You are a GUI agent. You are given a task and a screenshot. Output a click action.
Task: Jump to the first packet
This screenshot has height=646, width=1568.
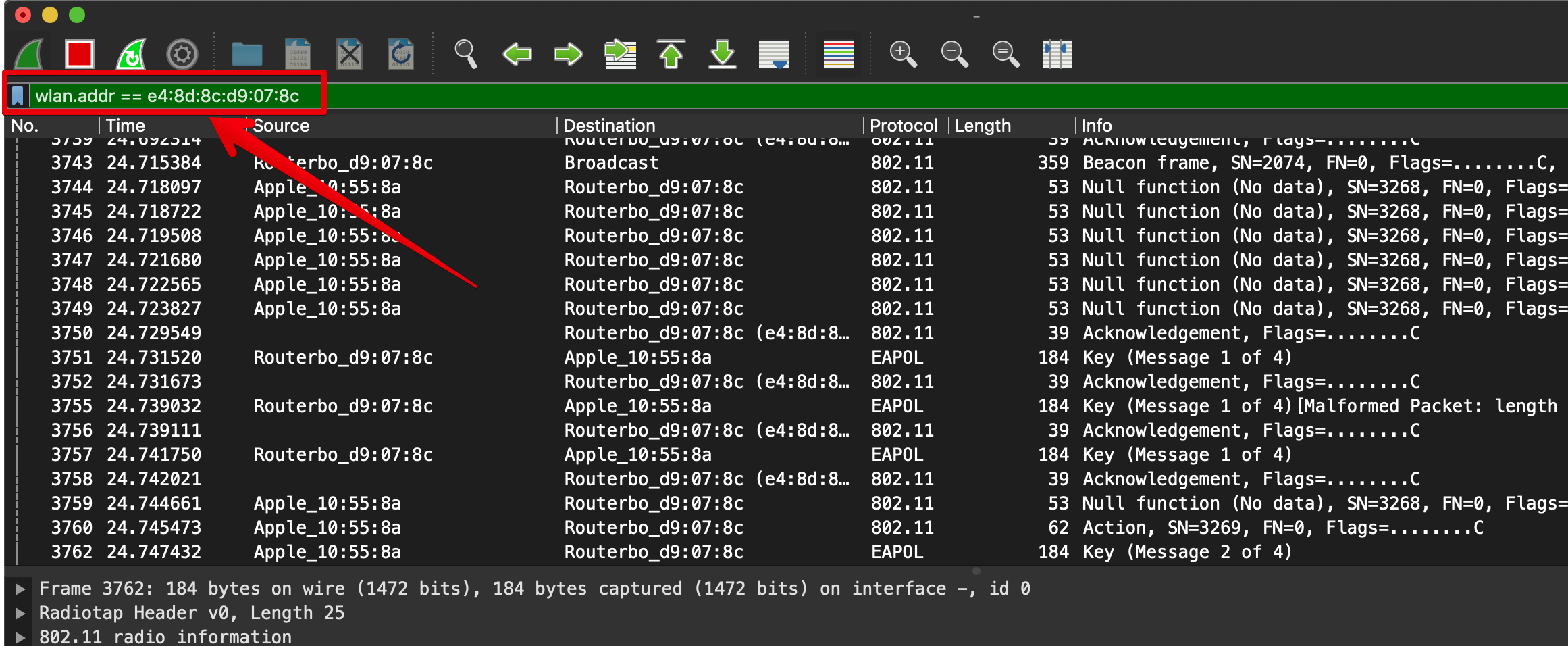(671, 54)
